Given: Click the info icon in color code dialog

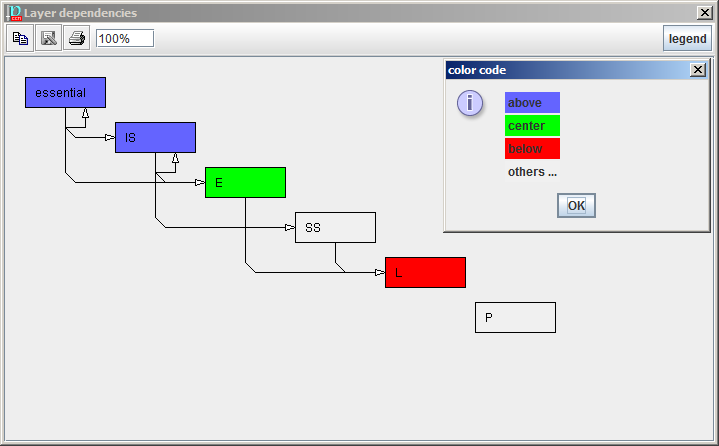Looking at the screenshot, I should [x=470, y=103].
